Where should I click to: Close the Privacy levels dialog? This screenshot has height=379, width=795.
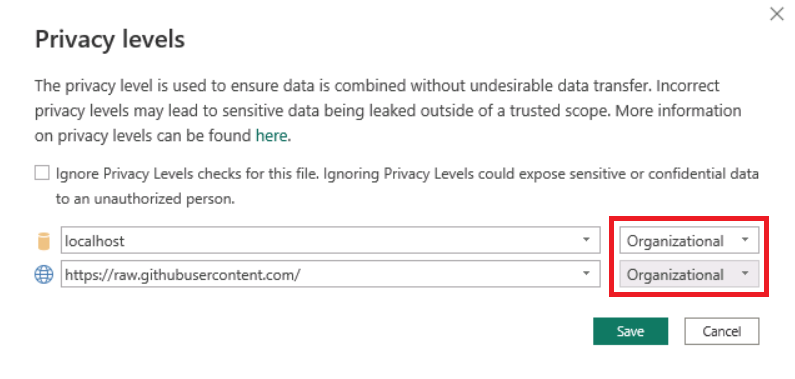tap(777, 14)
